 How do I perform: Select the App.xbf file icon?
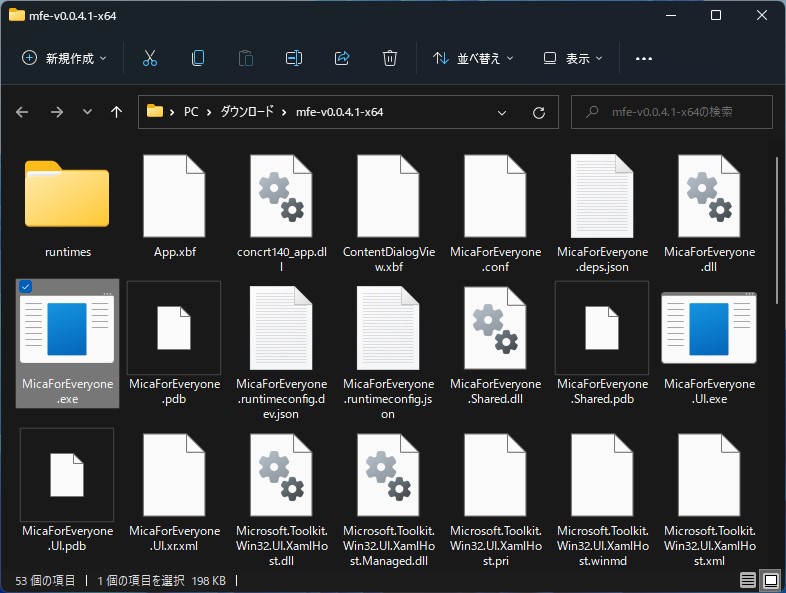pyautogui.click(x=174, y=195)
